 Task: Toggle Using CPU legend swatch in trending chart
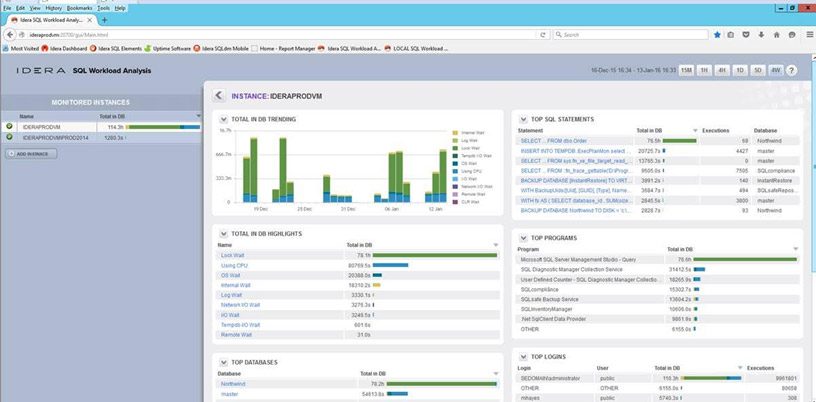coord(455,171)
